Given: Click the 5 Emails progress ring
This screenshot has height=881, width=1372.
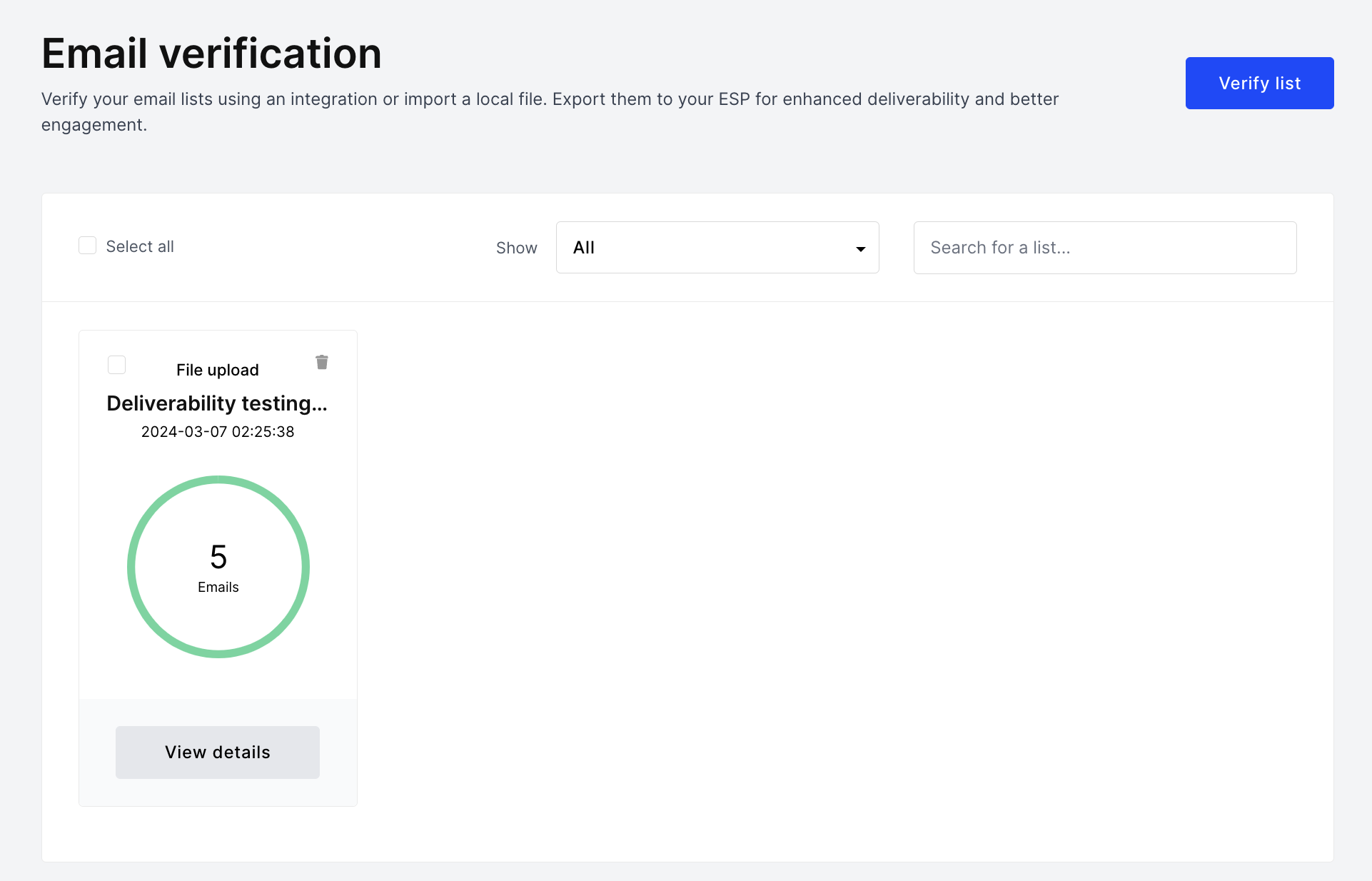Looking at the screenshot, I should (218, 567).
